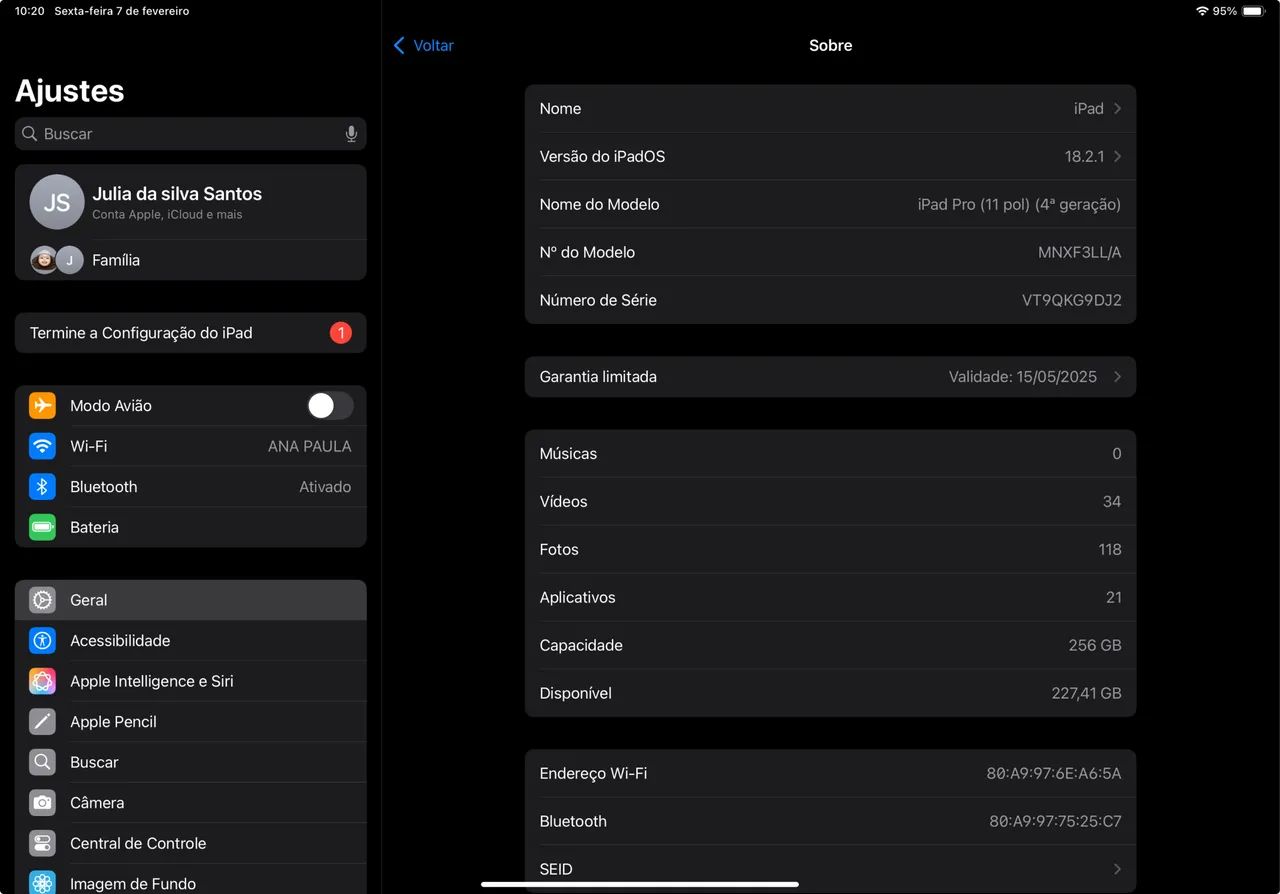Open Julia da silva Santos account
The width and height of the screenshot is (1280, 894).
[x=191, y=202]
